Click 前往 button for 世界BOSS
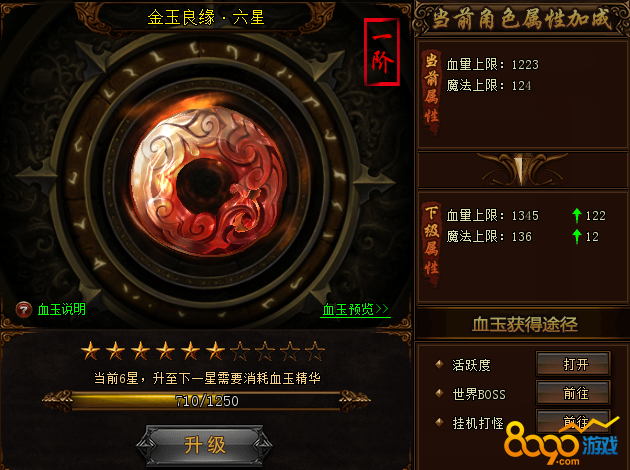This screenshot has height=470, width=630. tap(574, 392)
